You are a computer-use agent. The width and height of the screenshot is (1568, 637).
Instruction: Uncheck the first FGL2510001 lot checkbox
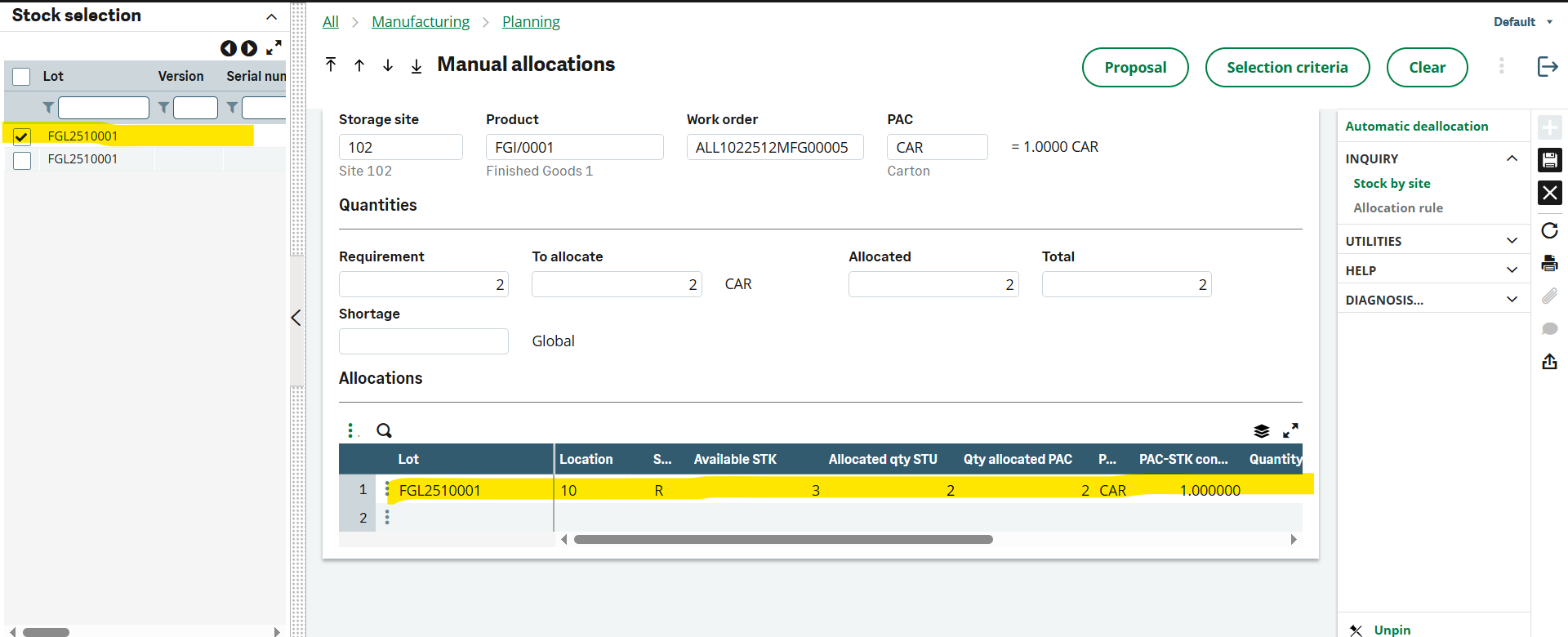[x=22, y=136]
